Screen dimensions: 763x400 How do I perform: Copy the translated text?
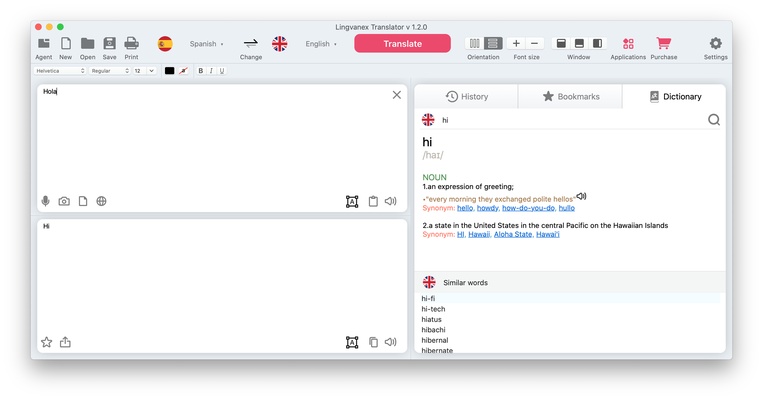click(x=373, y=342)
